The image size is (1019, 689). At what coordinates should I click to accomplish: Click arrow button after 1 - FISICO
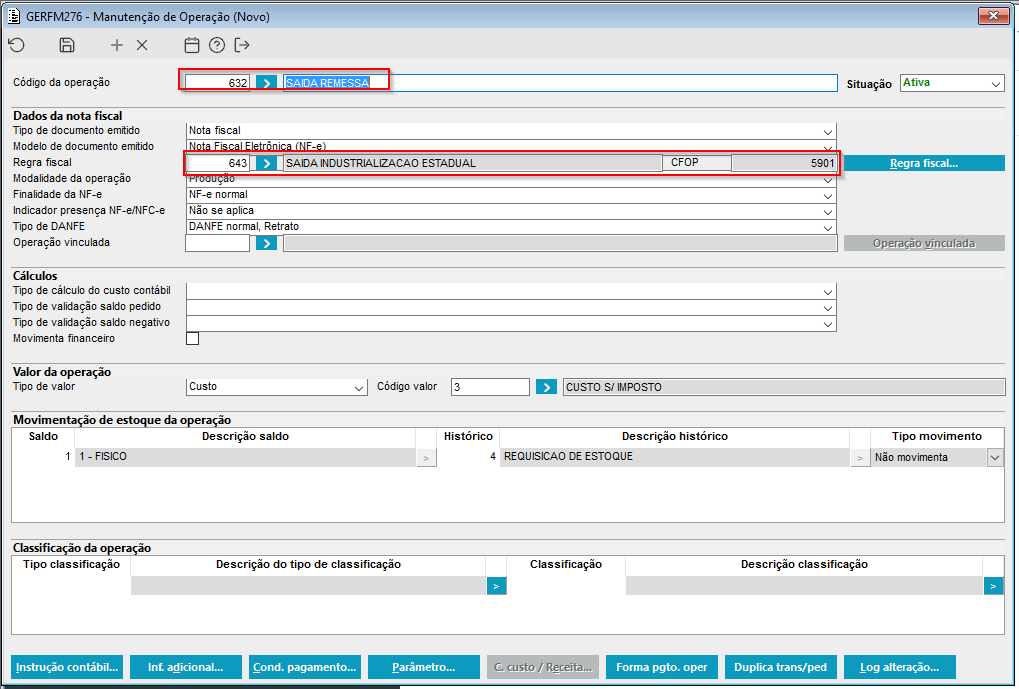426,458
